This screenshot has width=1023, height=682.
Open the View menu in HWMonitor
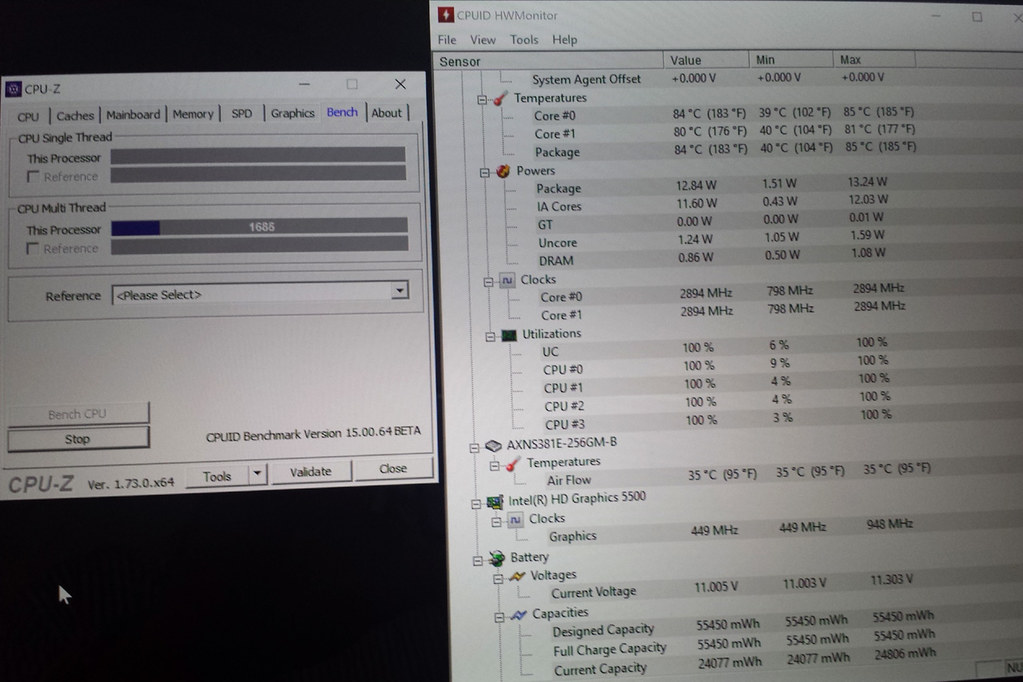(483, 40)
